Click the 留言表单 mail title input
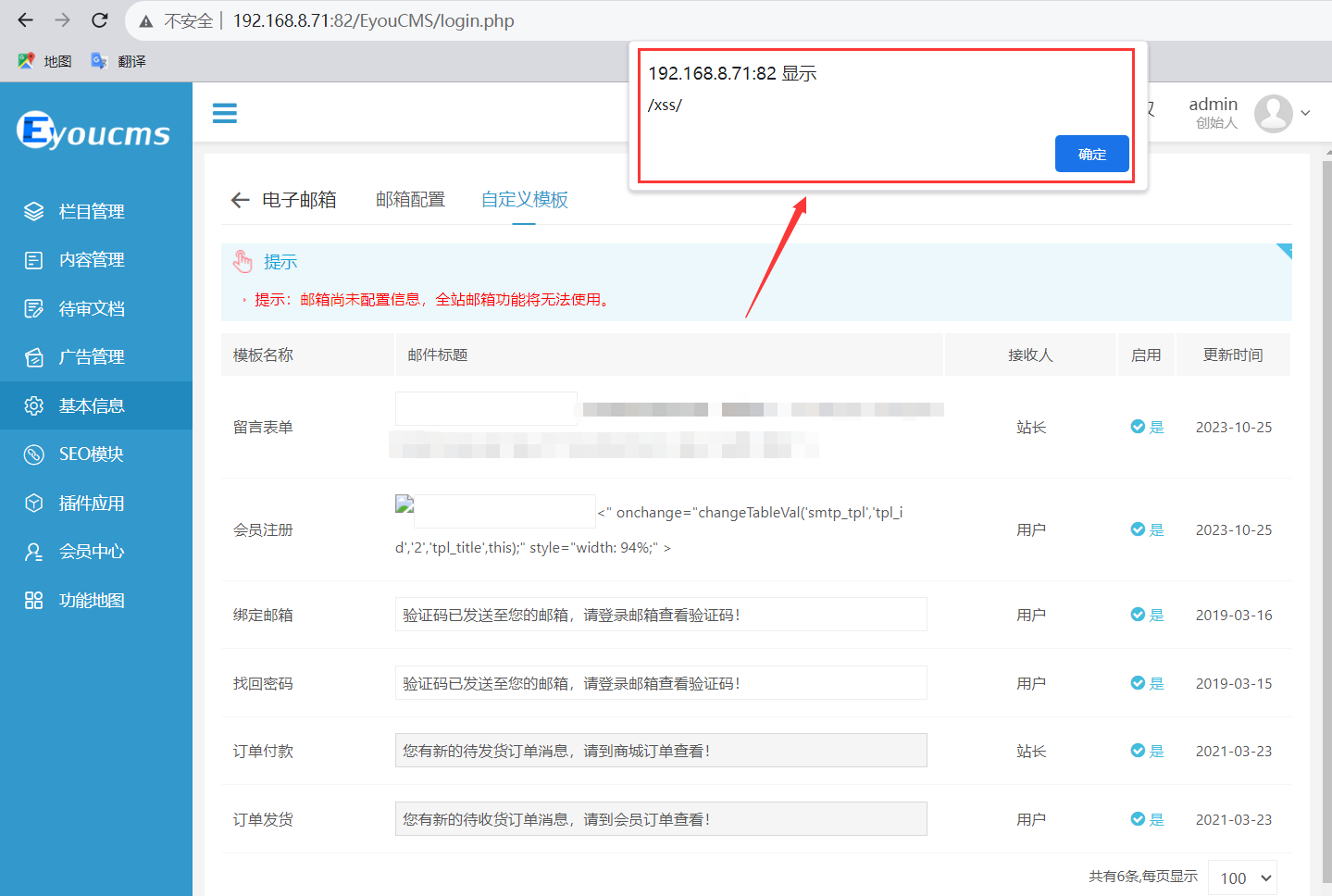 486,408
